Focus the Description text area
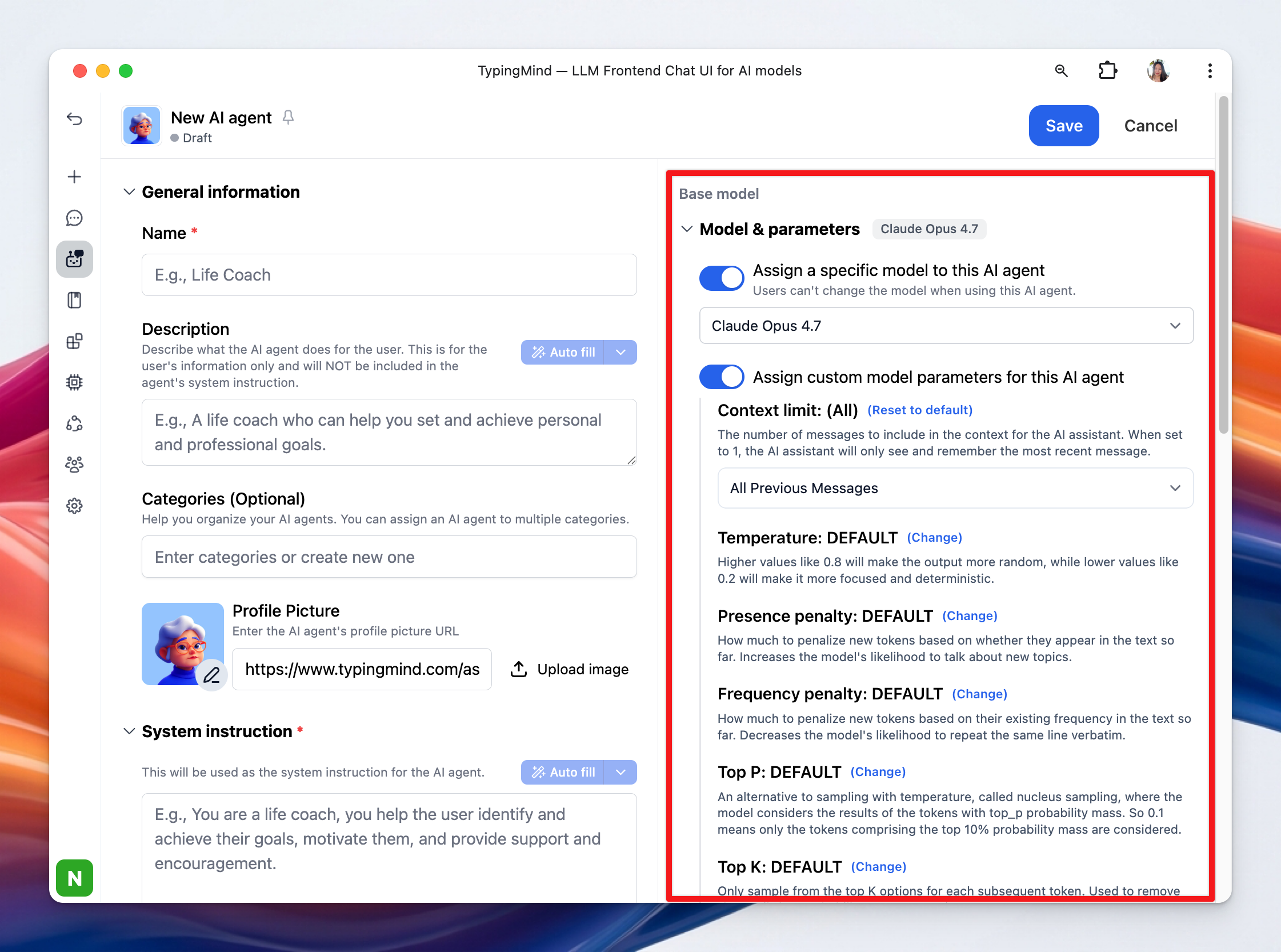1281x952 pixels. click(390, 432)
